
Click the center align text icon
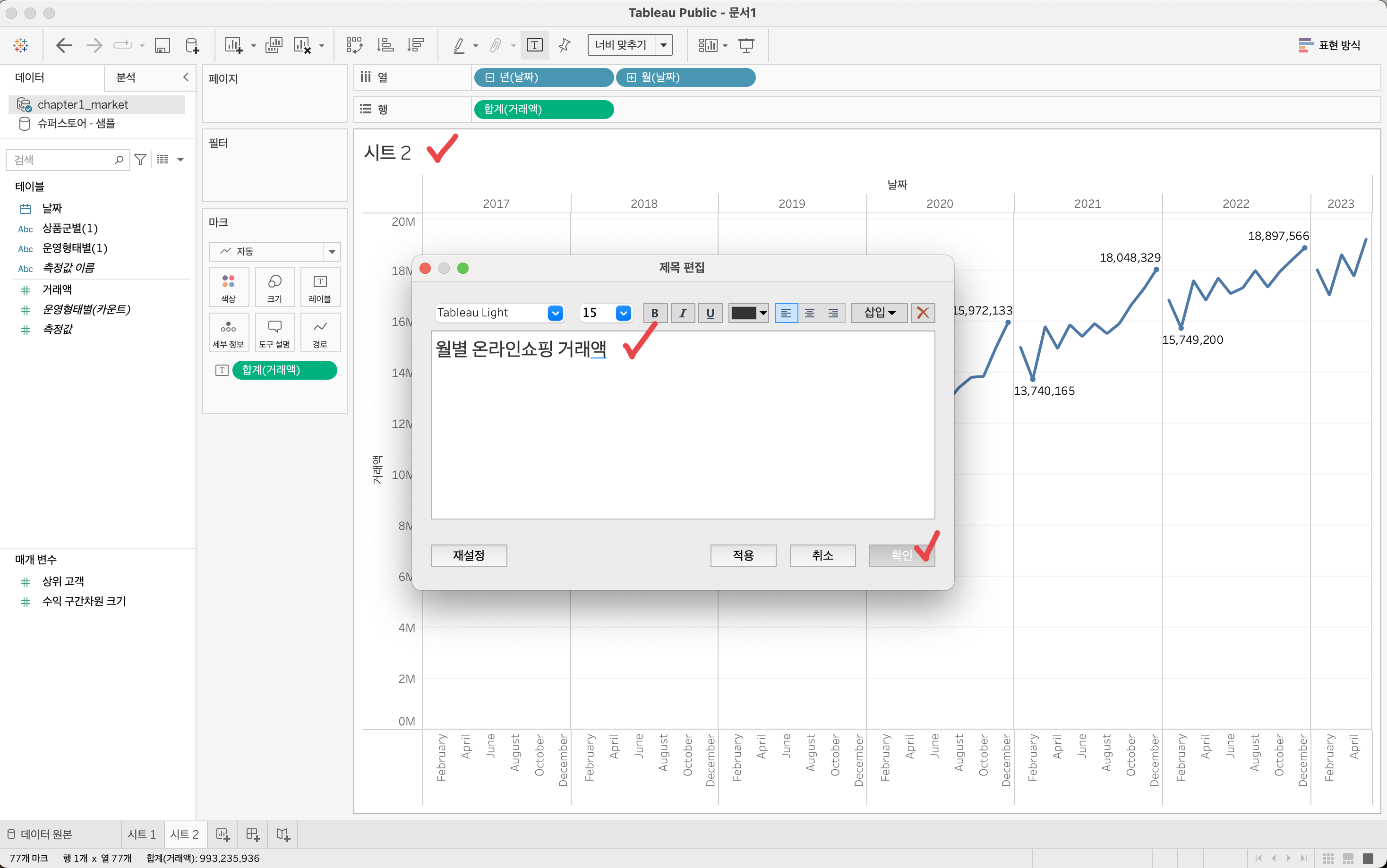[x=809, y=313]
